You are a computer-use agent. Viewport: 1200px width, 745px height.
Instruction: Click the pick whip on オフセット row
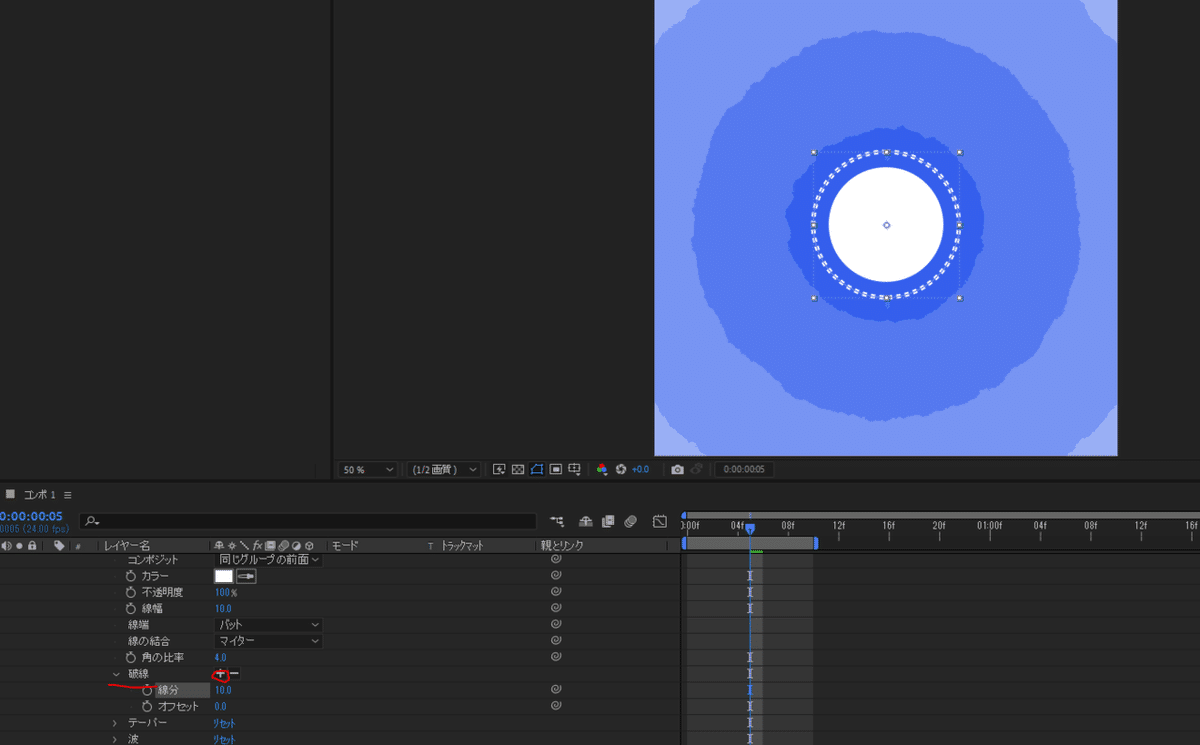[556, 706]
